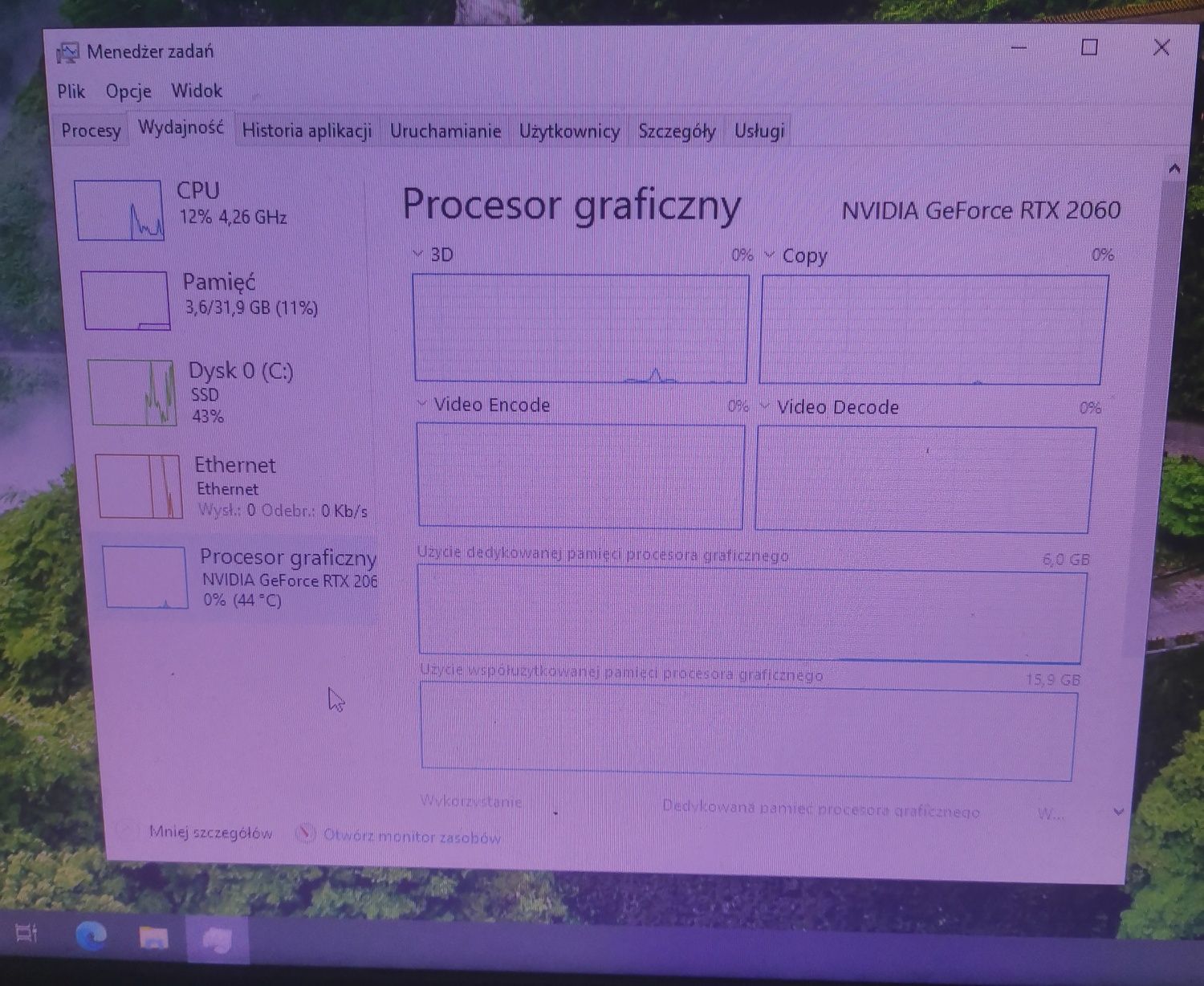Switch to the Procesy tab

91,130
